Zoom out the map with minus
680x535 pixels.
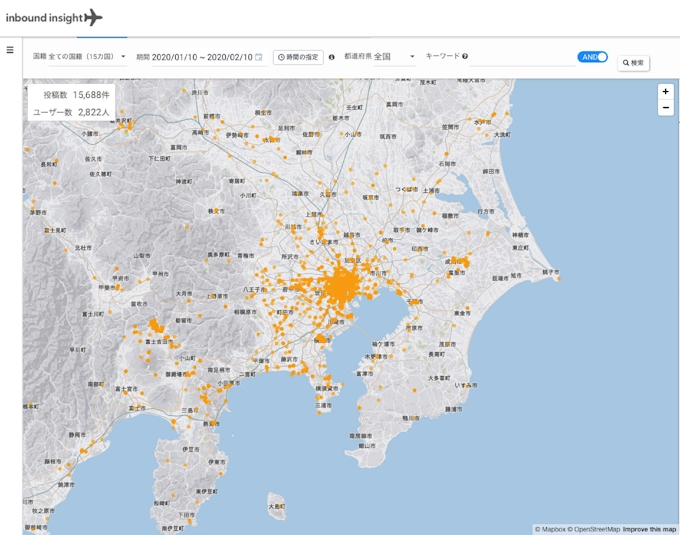coord(665,108)
